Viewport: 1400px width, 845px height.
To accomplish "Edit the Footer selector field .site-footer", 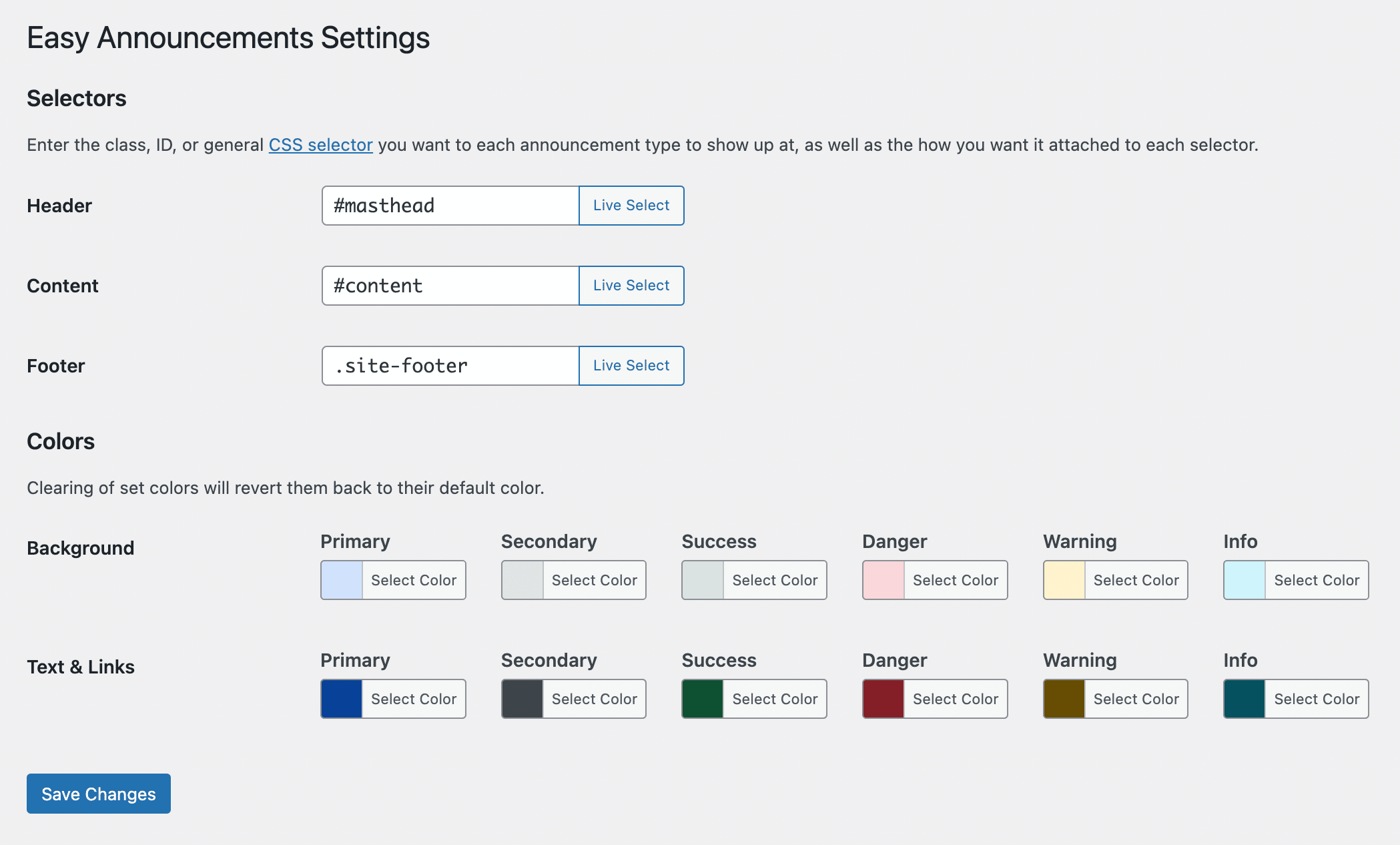I will pos(450,366).
